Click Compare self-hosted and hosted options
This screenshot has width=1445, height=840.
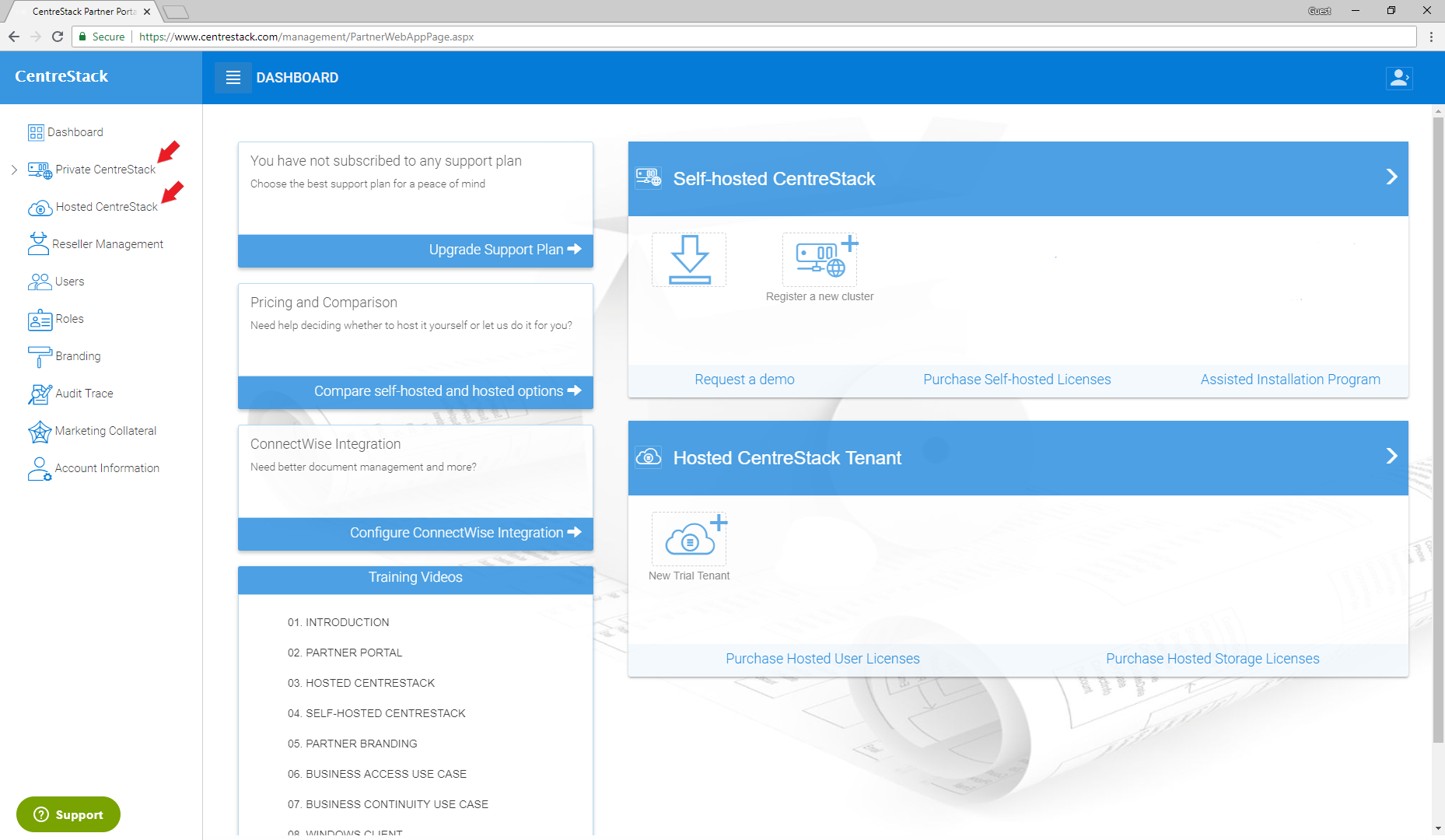point(415,391)
